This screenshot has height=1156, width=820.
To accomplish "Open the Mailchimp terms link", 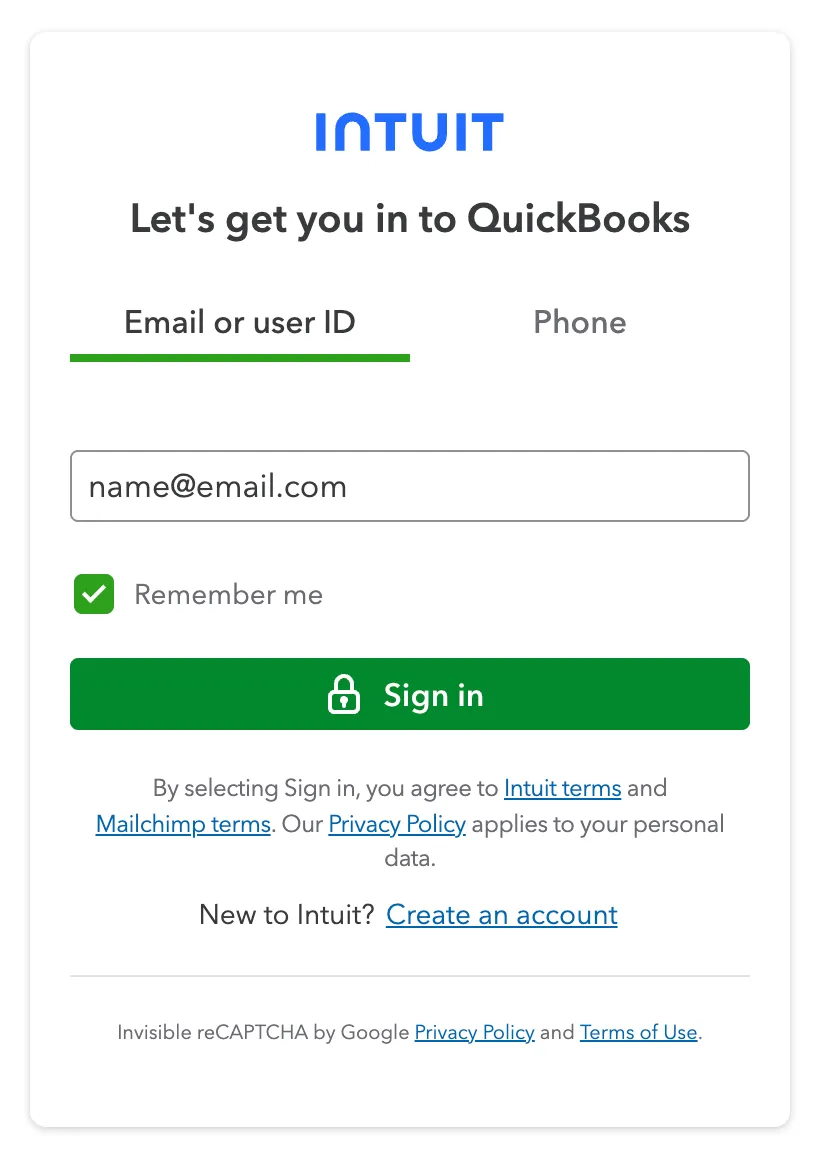I will tap(183, 824).
